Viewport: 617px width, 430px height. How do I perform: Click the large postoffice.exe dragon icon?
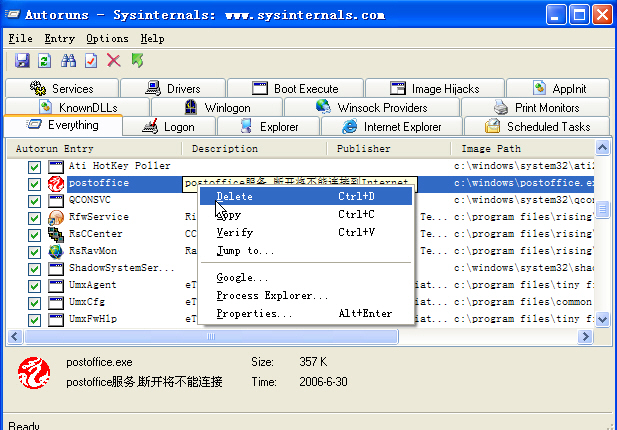point(34,373)
